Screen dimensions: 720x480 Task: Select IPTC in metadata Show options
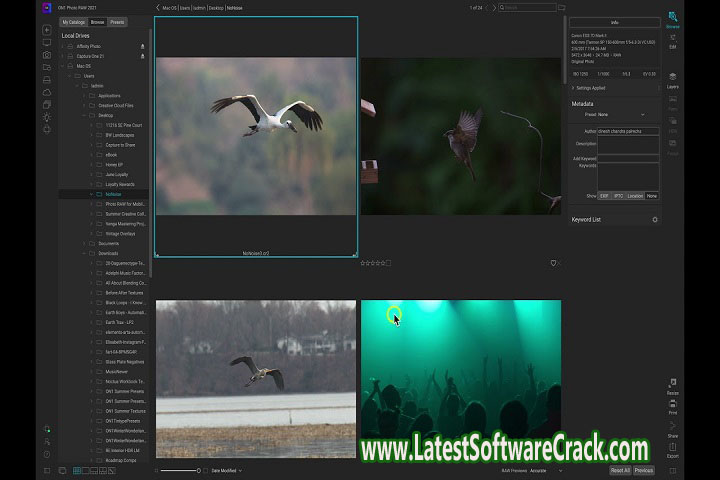(619, 196)
